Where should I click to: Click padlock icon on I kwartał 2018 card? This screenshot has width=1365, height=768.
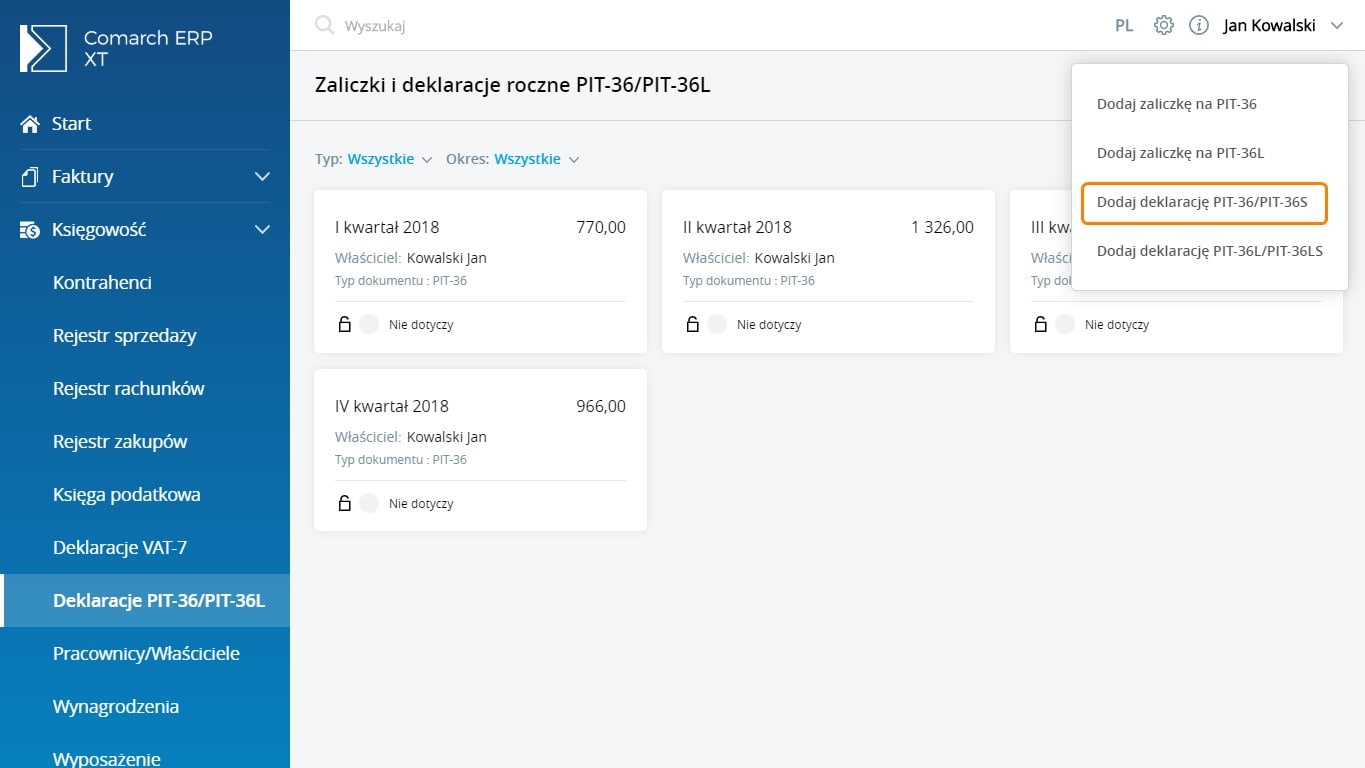tap(344, 324)
